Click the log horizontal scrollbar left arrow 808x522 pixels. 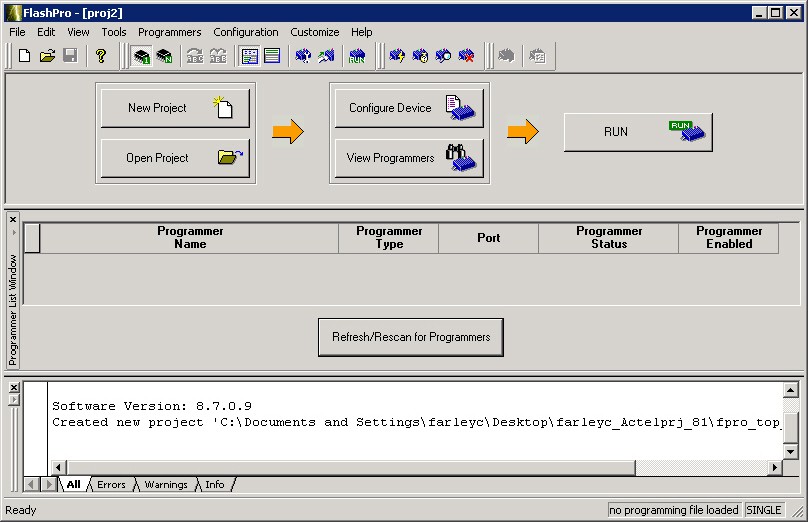58,467
